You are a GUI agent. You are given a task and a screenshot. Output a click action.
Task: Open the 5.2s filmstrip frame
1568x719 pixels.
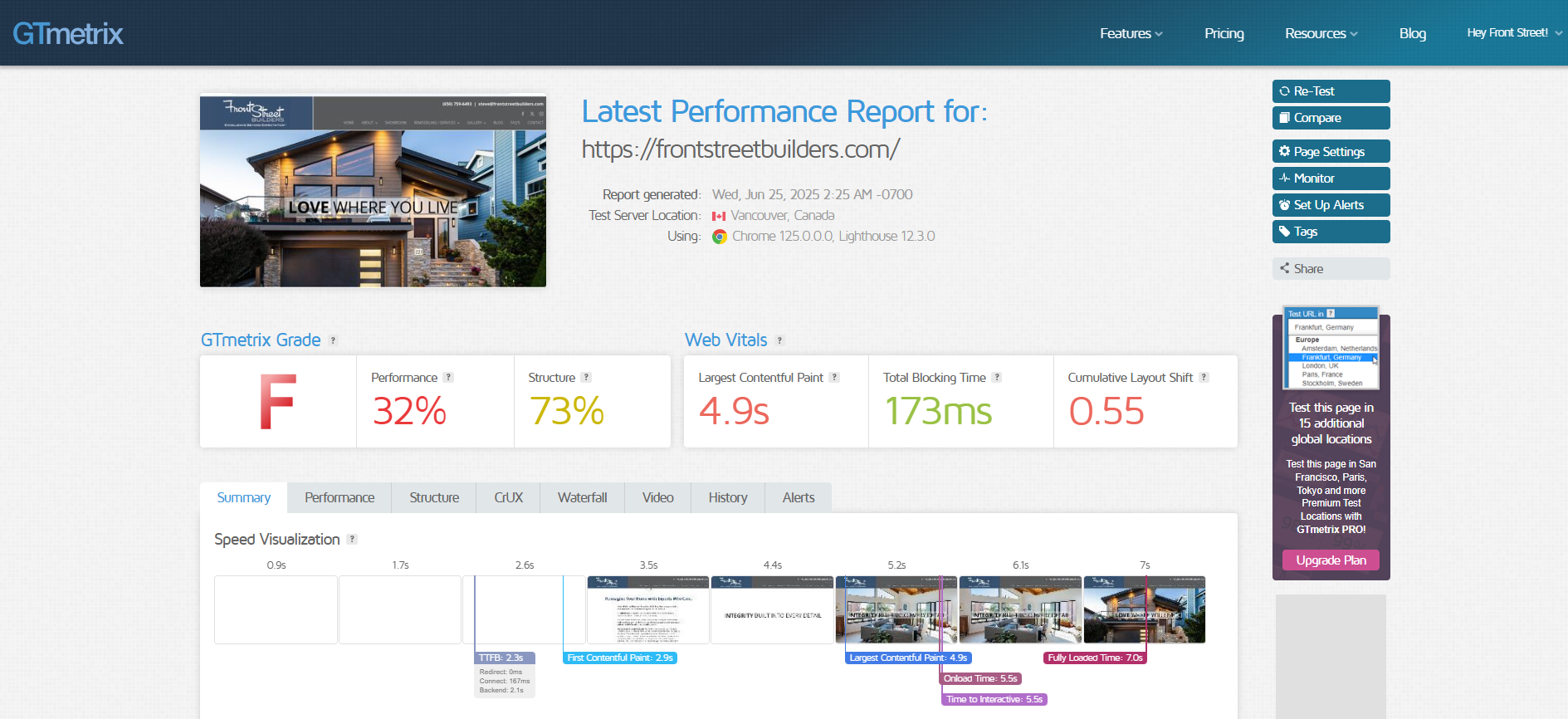[x=896, y=609]
